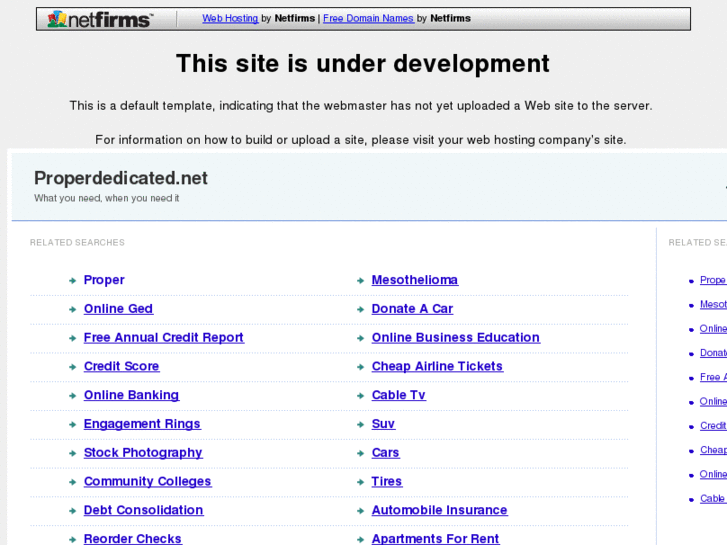Open Apartments For Rent link
The height and width of the screenshot is (545, 727).
click(435, 539)
